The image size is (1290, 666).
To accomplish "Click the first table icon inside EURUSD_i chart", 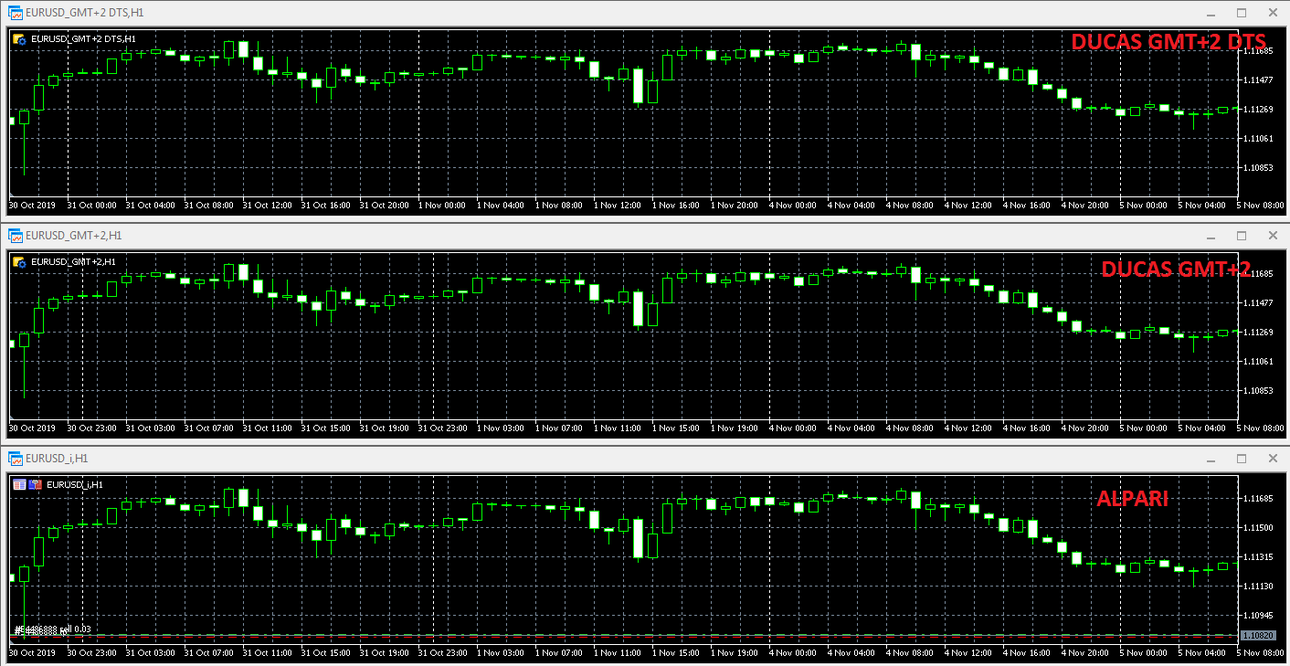I will pyautogui.click(x=19, y=485).
